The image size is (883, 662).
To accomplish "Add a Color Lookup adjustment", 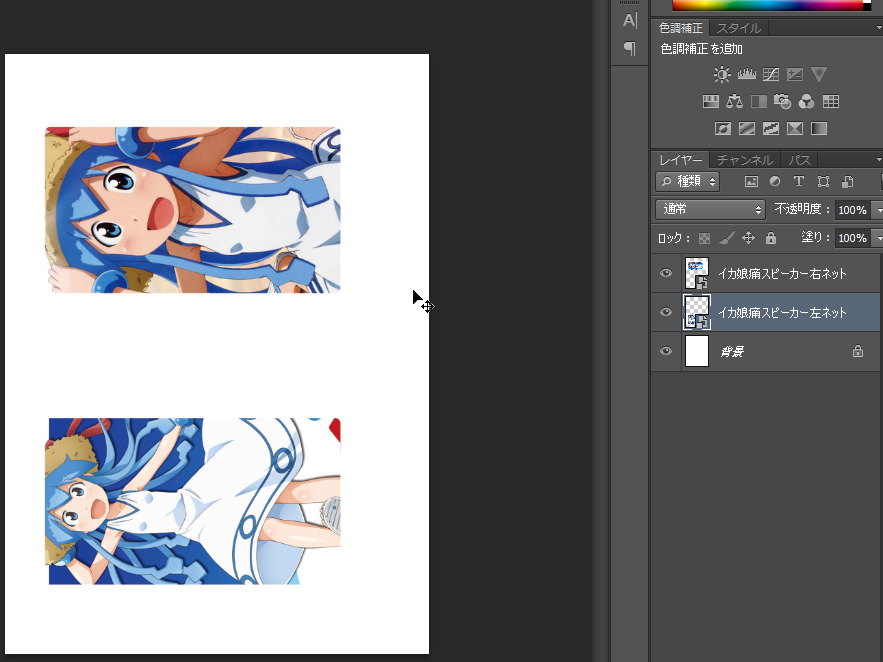I will click(x=831, y=101).
